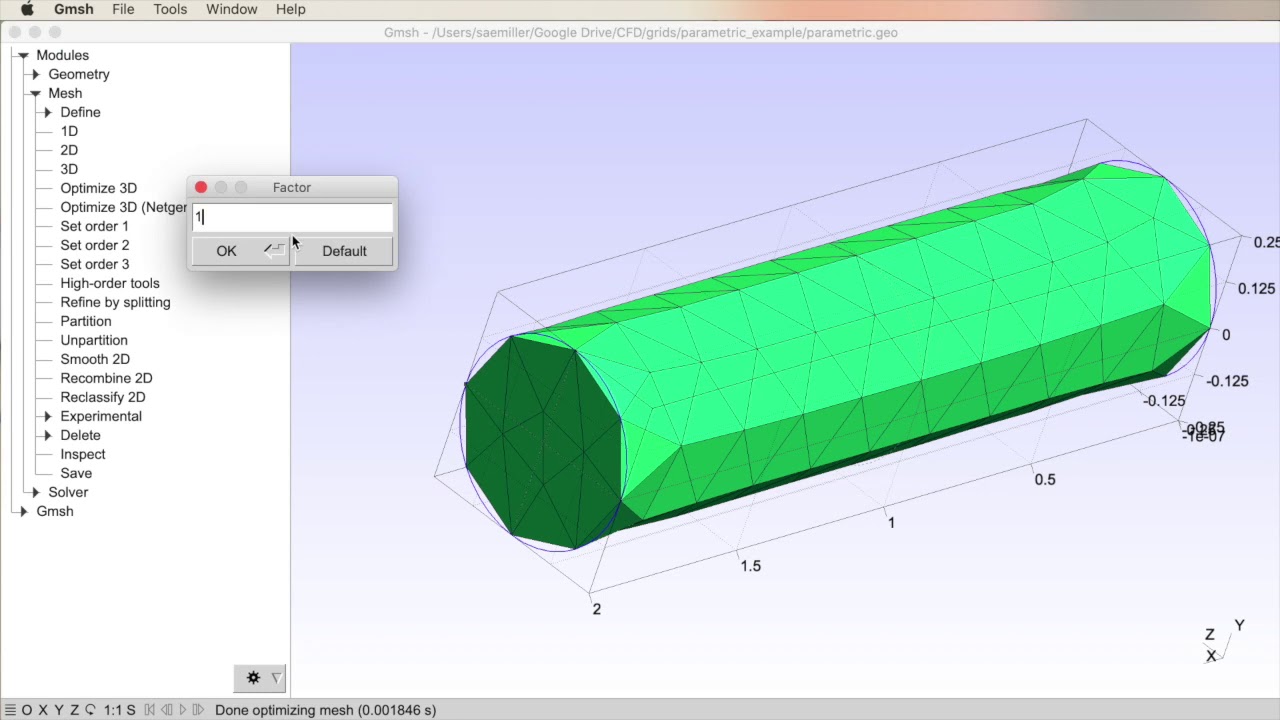
Task: Apply Smooth 2D to the mesh
Action: [x=95, y=359]
